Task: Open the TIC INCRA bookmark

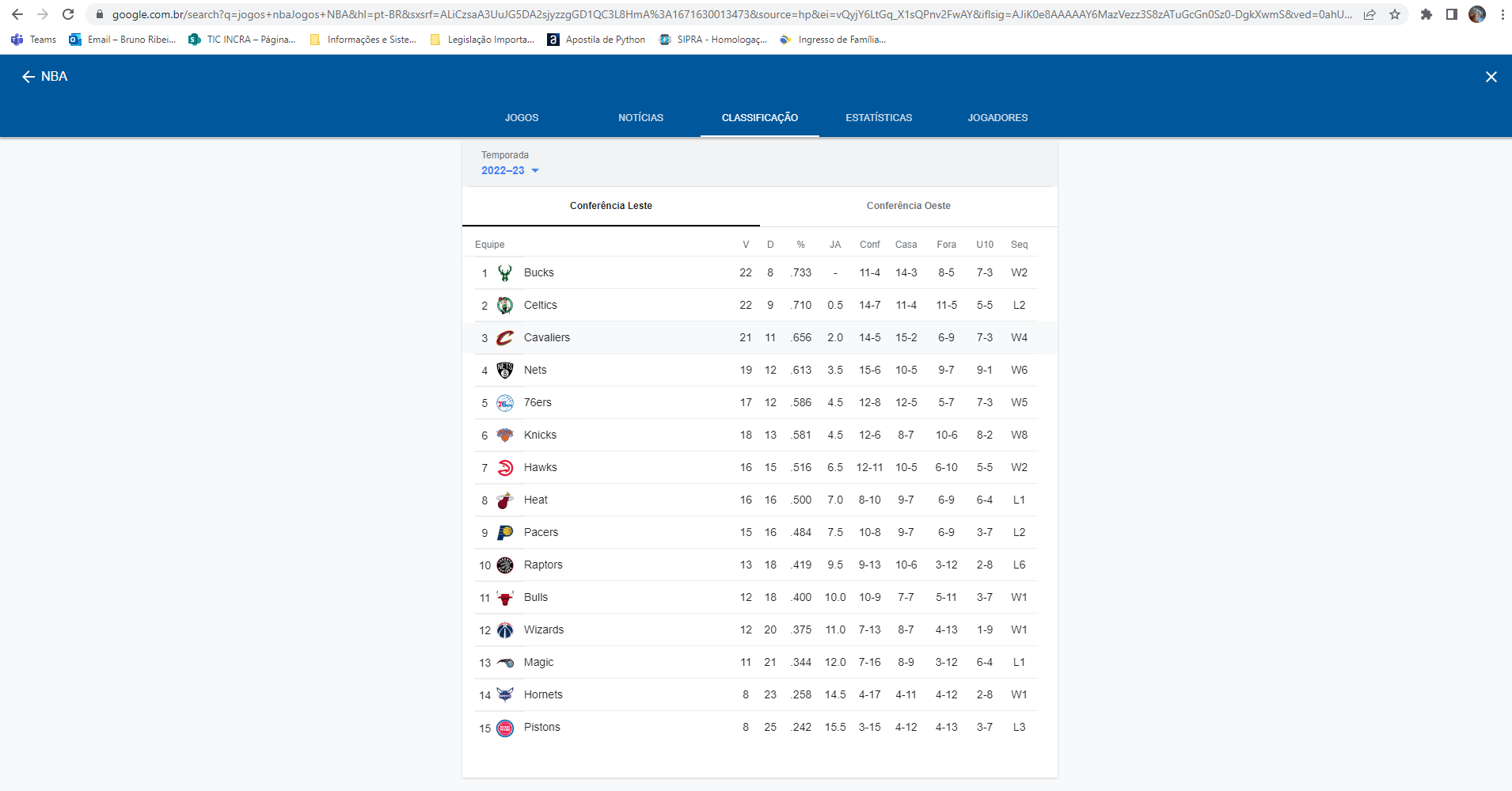Action: coord(242,40)
